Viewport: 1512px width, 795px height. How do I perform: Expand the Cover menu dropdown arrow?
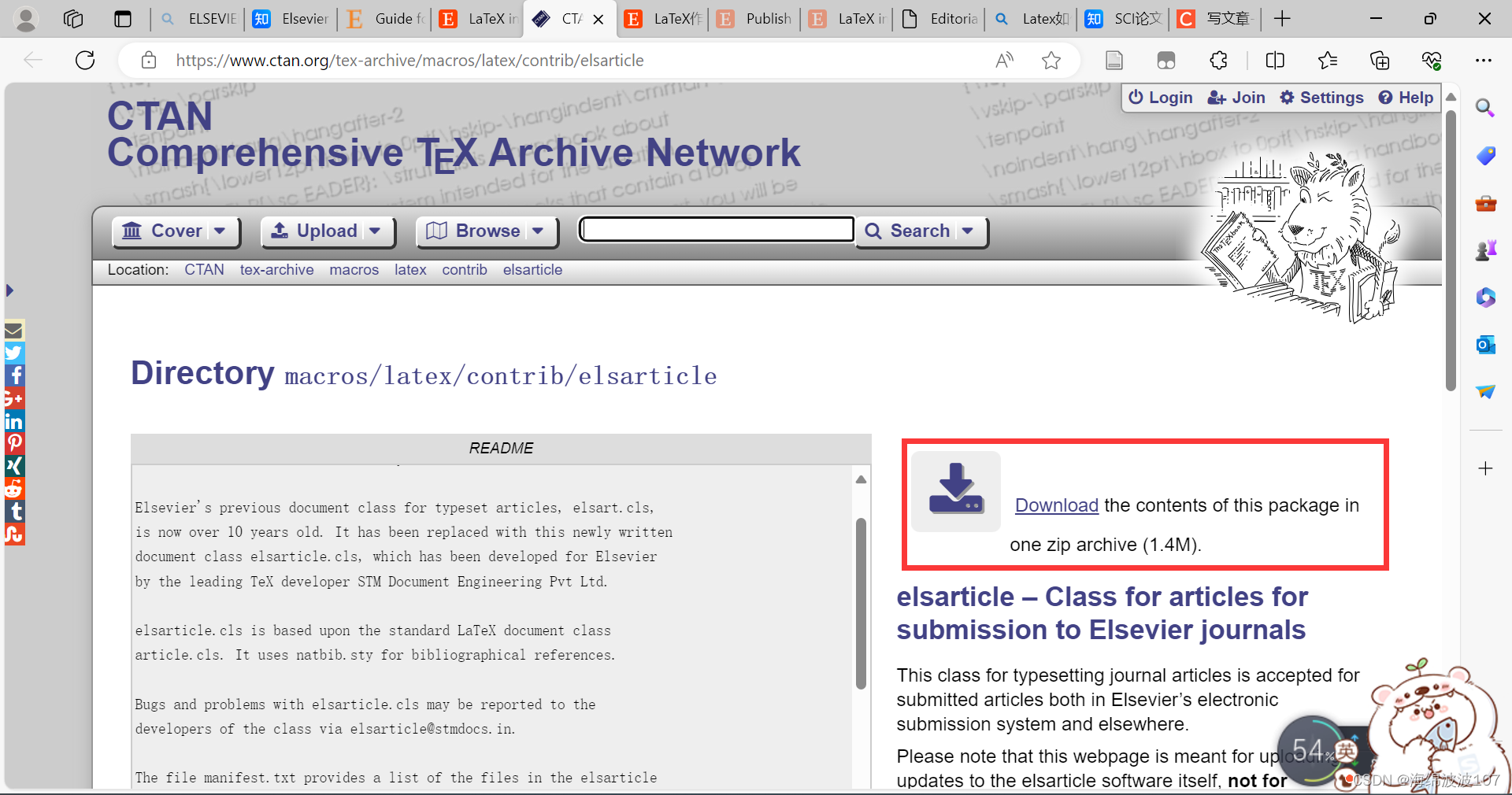(220, 231)
